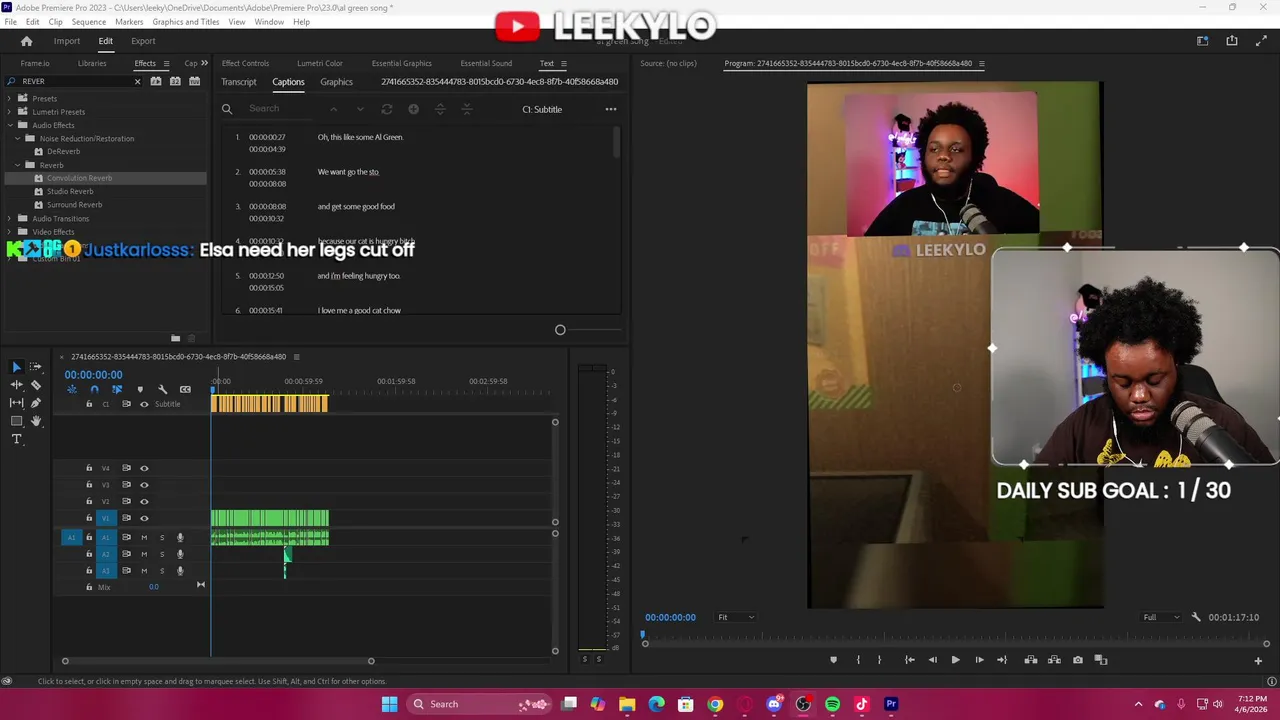Select the Slip tool
1280x720 pixels.
[16, 403]
